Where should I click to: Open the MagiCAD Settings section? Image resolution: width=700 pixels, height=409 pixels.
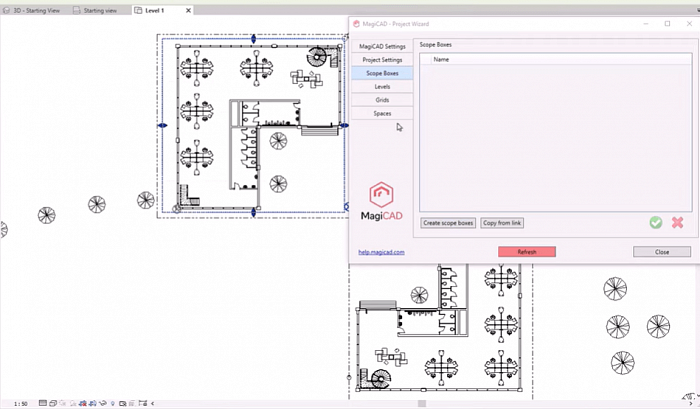(x=382, y=46)
